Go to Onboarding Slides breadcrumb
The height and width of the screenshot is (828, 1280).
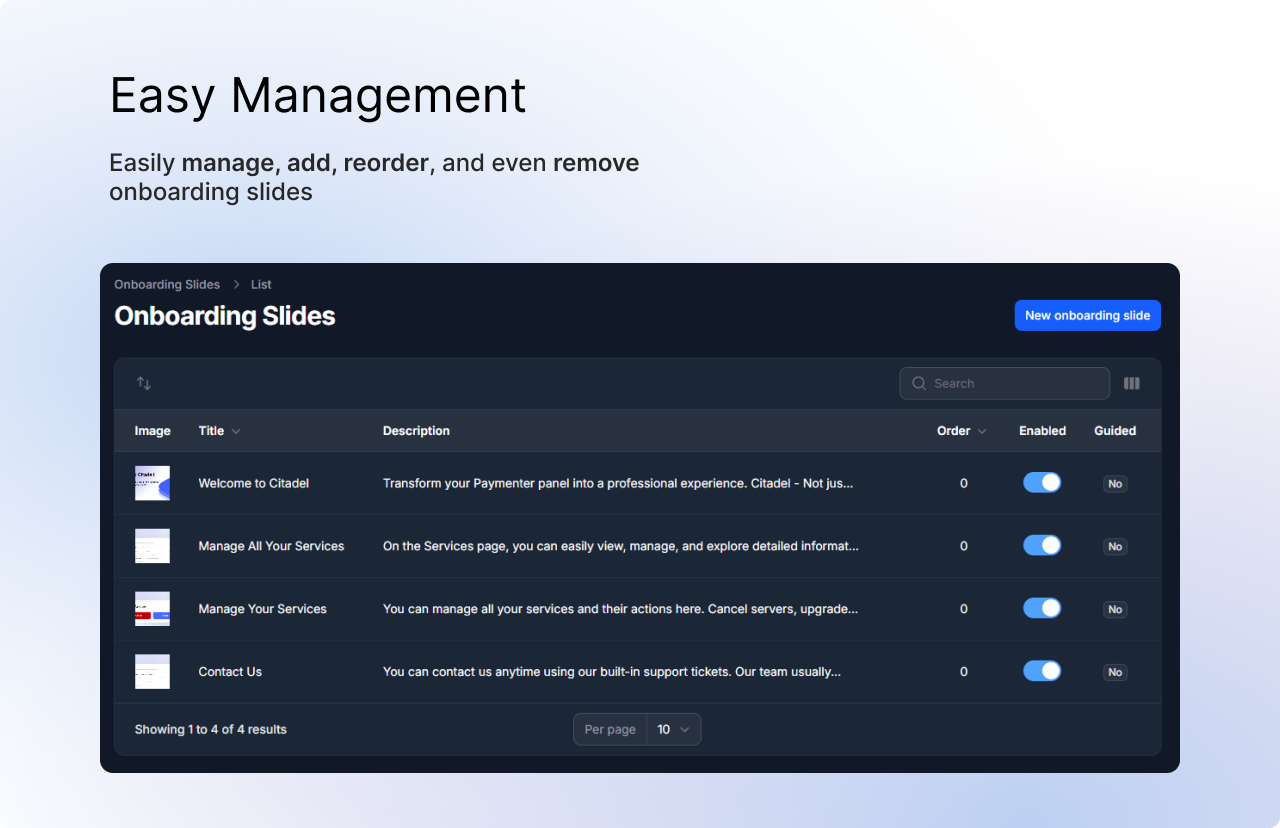coord(167,285)
